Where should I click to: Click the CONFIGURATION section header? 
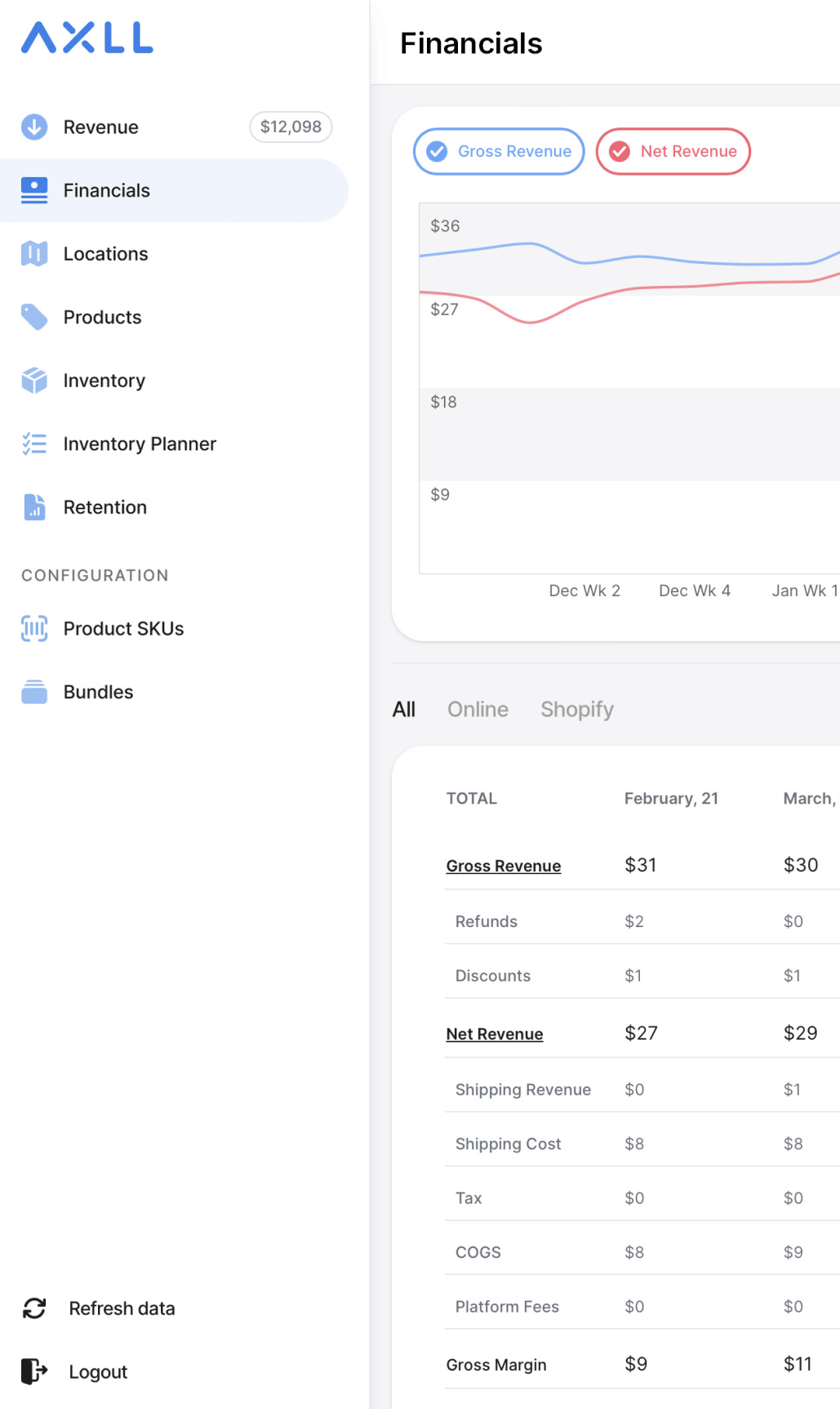95,575
